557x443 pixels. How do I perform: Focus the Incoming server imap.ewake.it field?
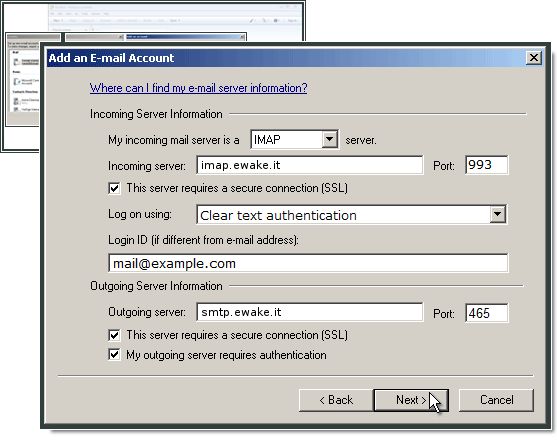(x=309, y=165)
